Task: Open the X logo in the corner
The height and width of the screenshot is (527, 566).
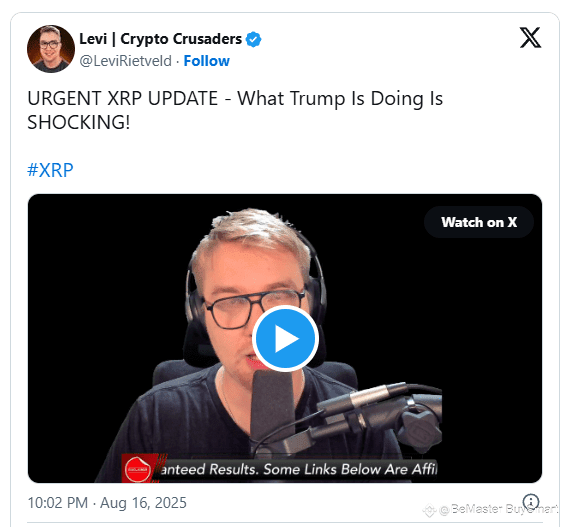Action: click(530, 38)
